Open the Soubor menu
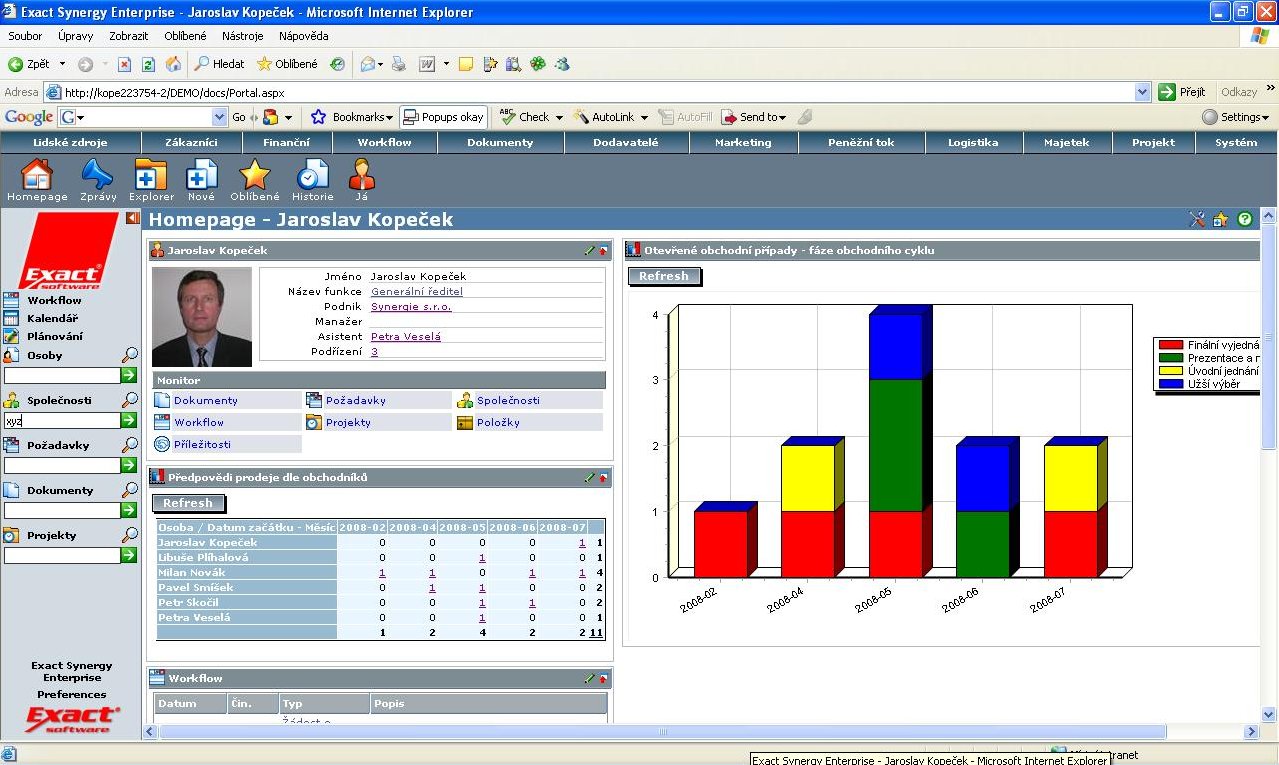 click(x=25, y=36)
